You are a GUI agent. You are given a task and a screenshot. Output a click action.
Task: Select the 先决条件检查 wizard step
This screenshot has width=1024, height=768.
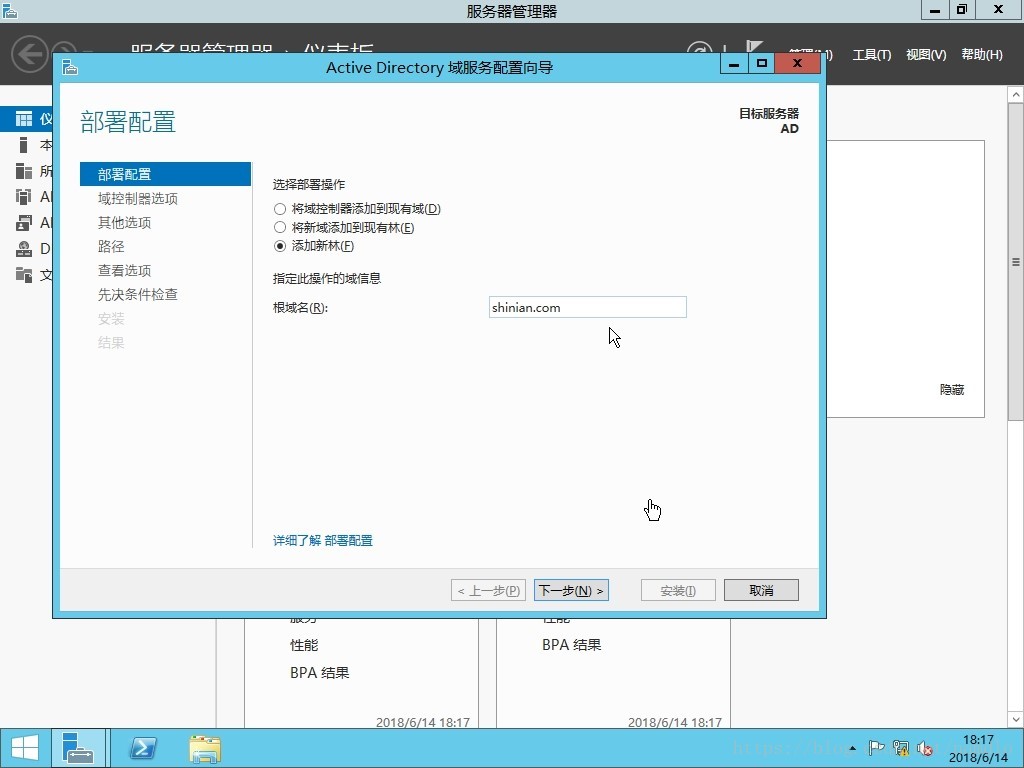coord(138,295)
